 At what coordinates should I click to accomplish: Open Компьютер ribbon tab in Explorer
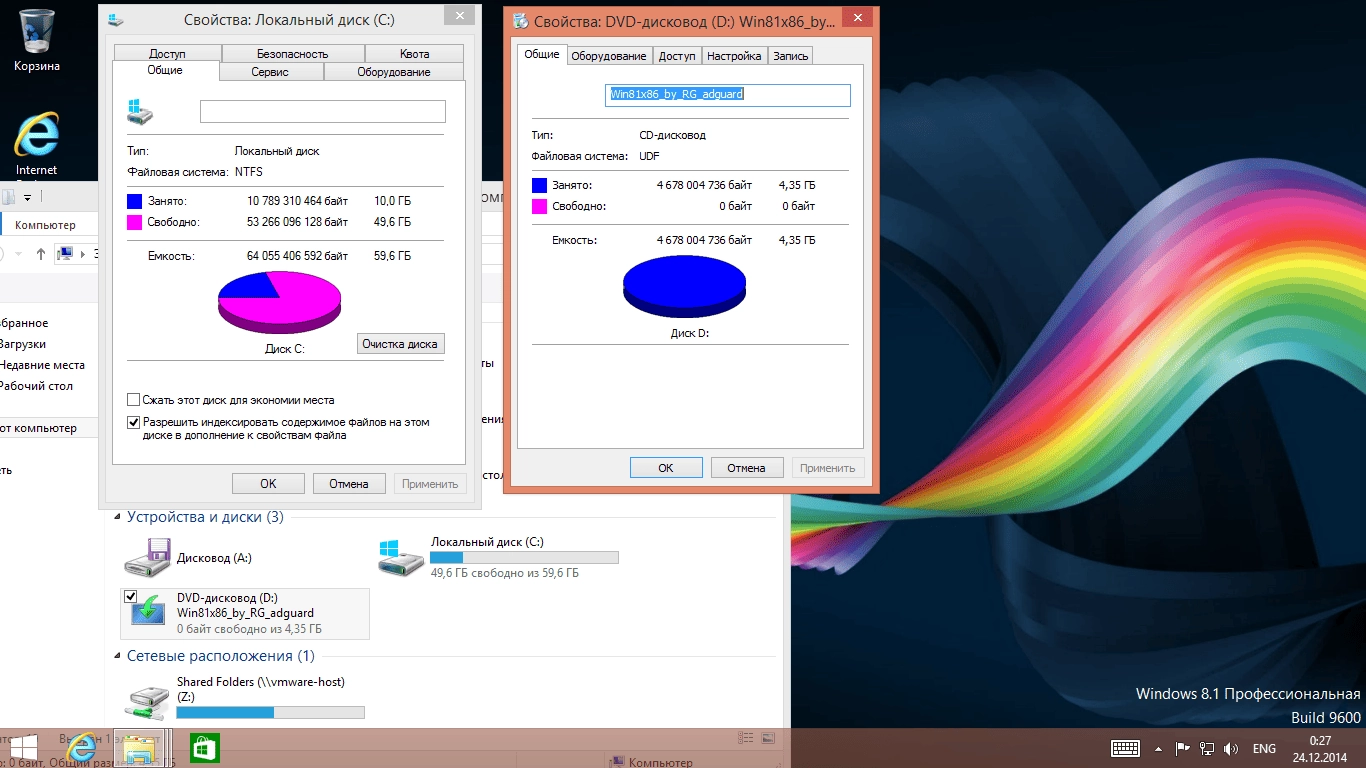[45, 225]
